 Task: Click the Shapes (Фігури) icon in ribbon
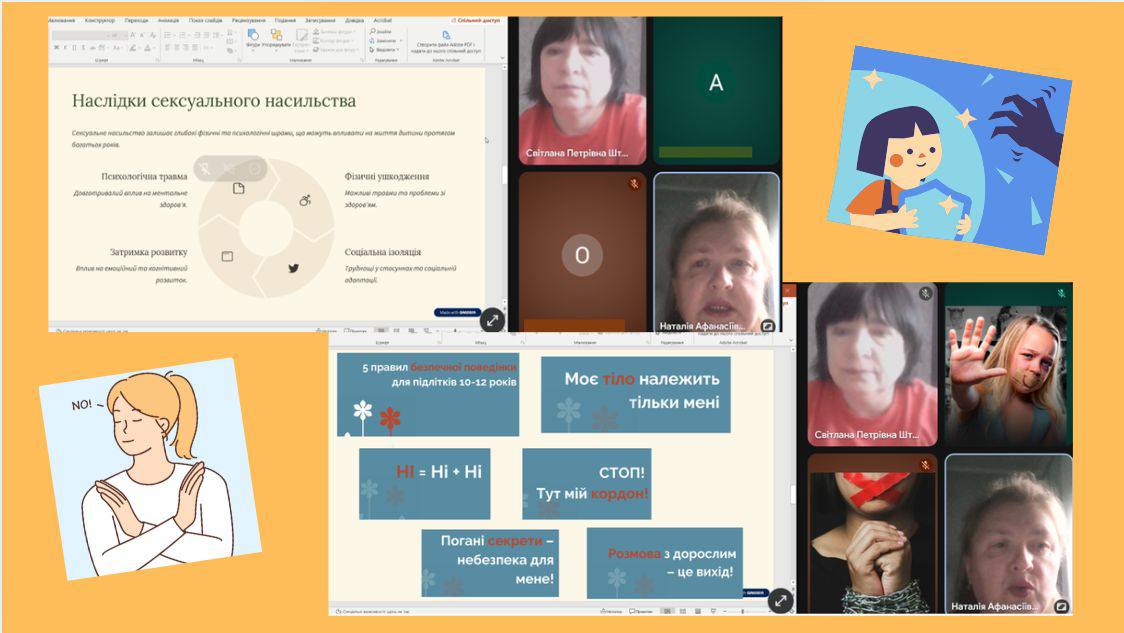click(x=253, y=38)
